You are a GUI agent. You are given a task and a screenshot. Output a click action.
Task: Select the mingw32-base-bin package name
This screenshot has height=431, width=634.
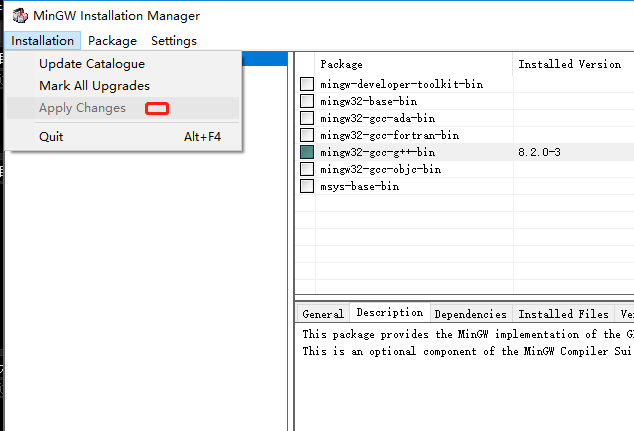tap(368, 101)
